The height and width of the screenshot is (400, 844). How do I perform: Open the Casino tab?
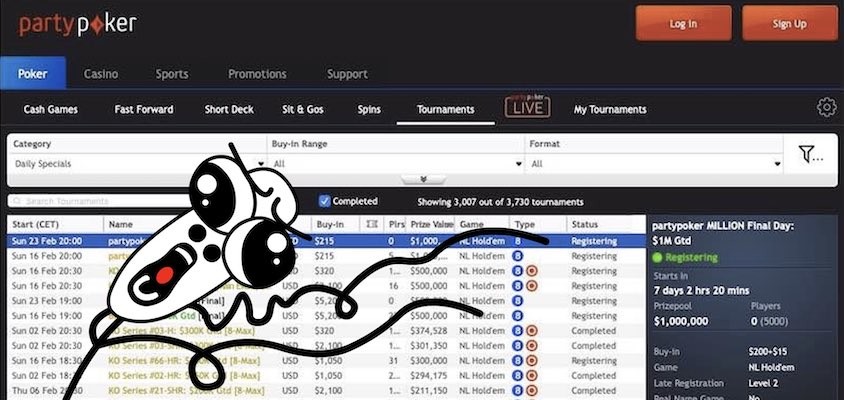[x=101, y=74]
